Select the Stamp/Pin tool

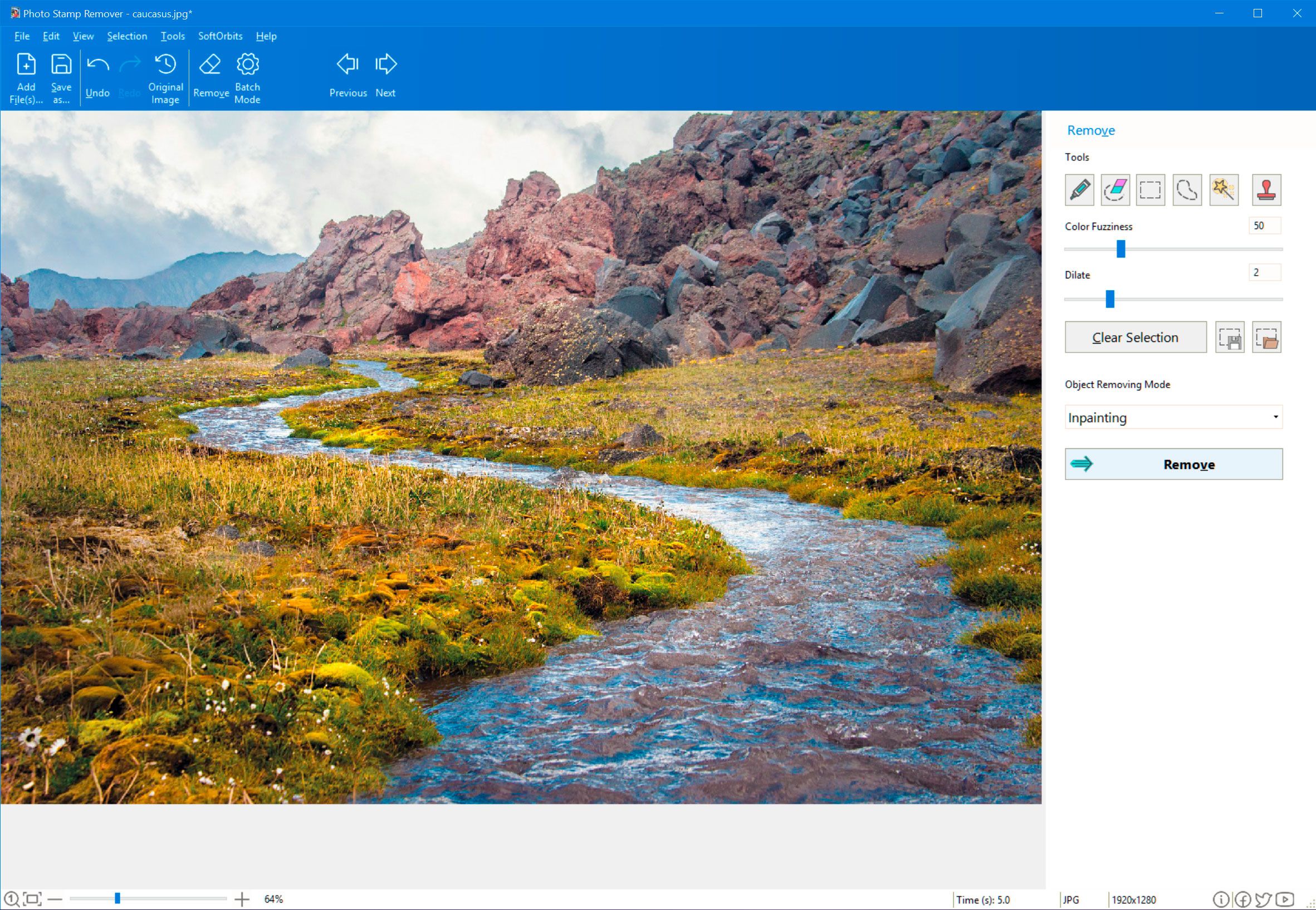pyautogui.click(x=1266, y=189)
